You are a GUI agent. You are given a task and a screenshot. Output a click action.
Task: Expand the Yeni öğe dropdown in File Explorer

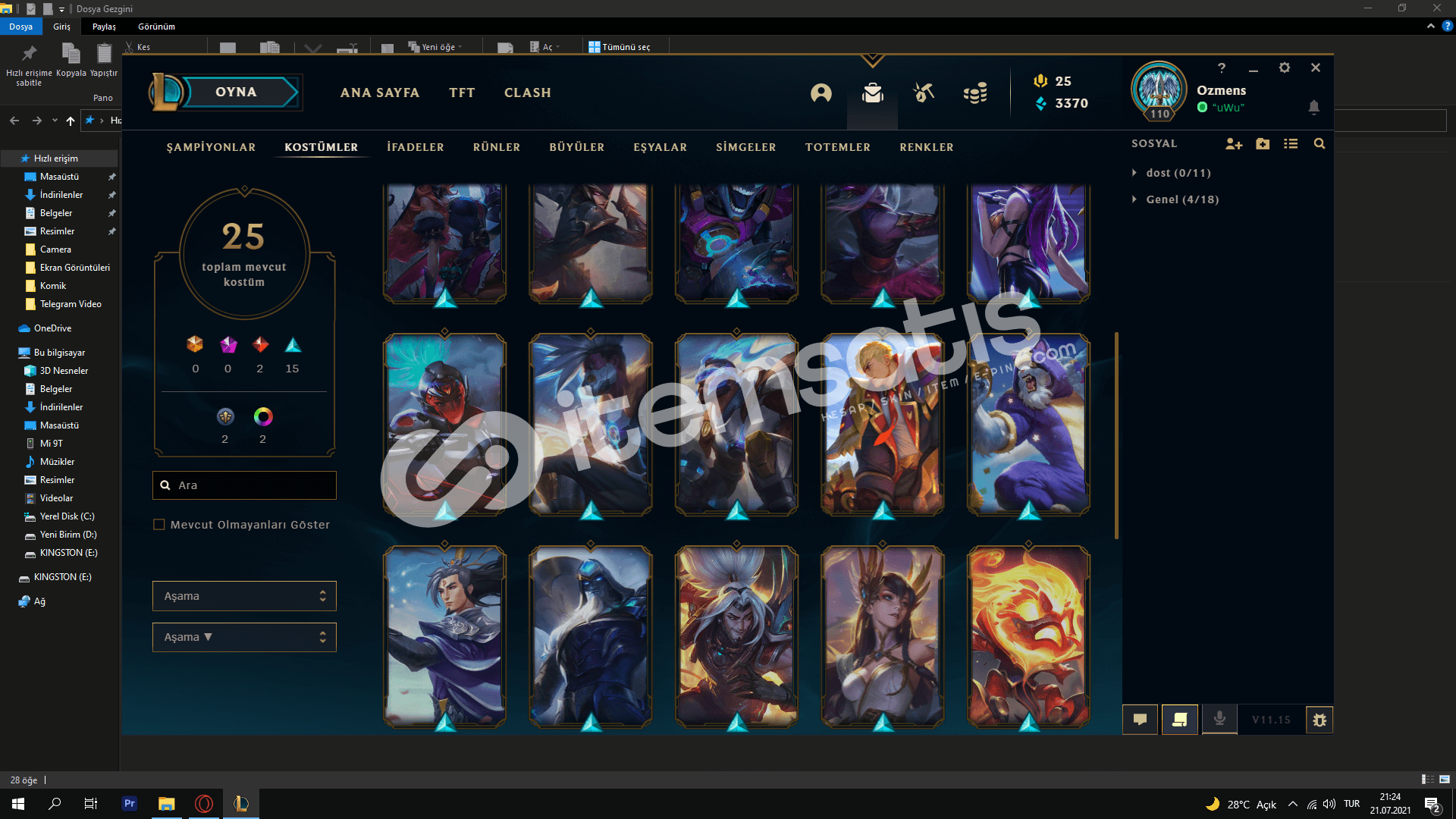click(460, 47)
